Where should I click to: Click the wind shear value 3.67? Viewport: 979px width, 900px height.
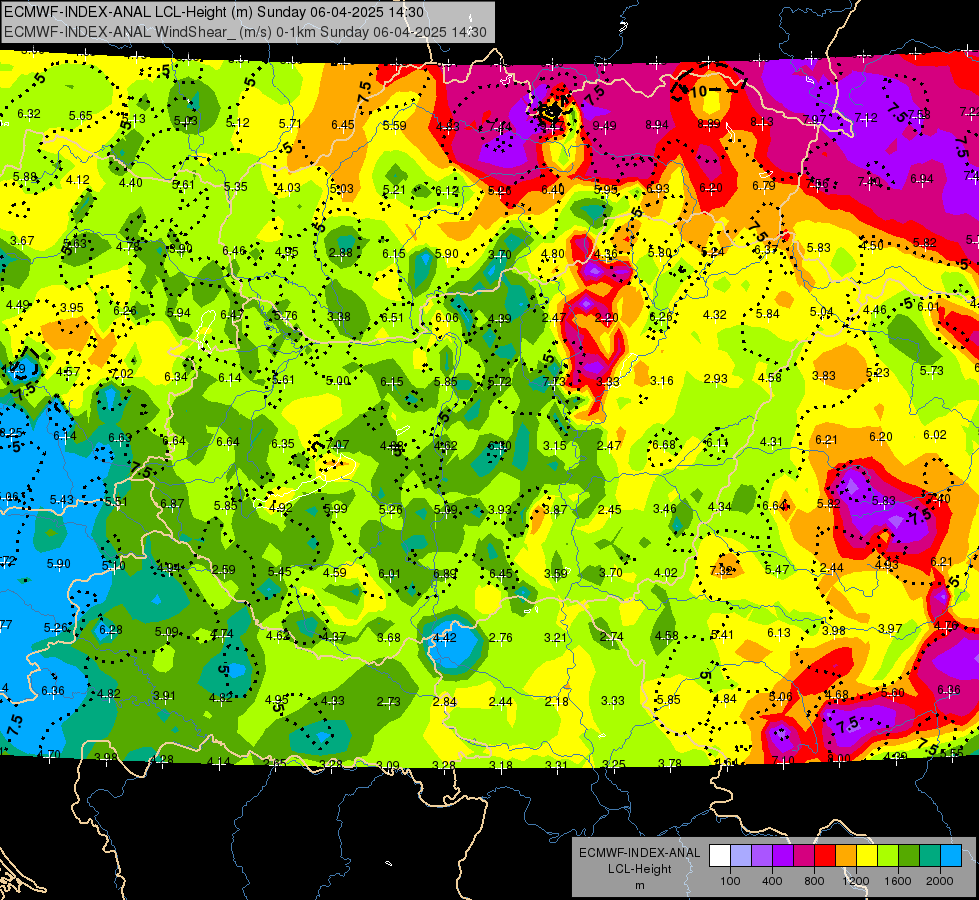22,240
